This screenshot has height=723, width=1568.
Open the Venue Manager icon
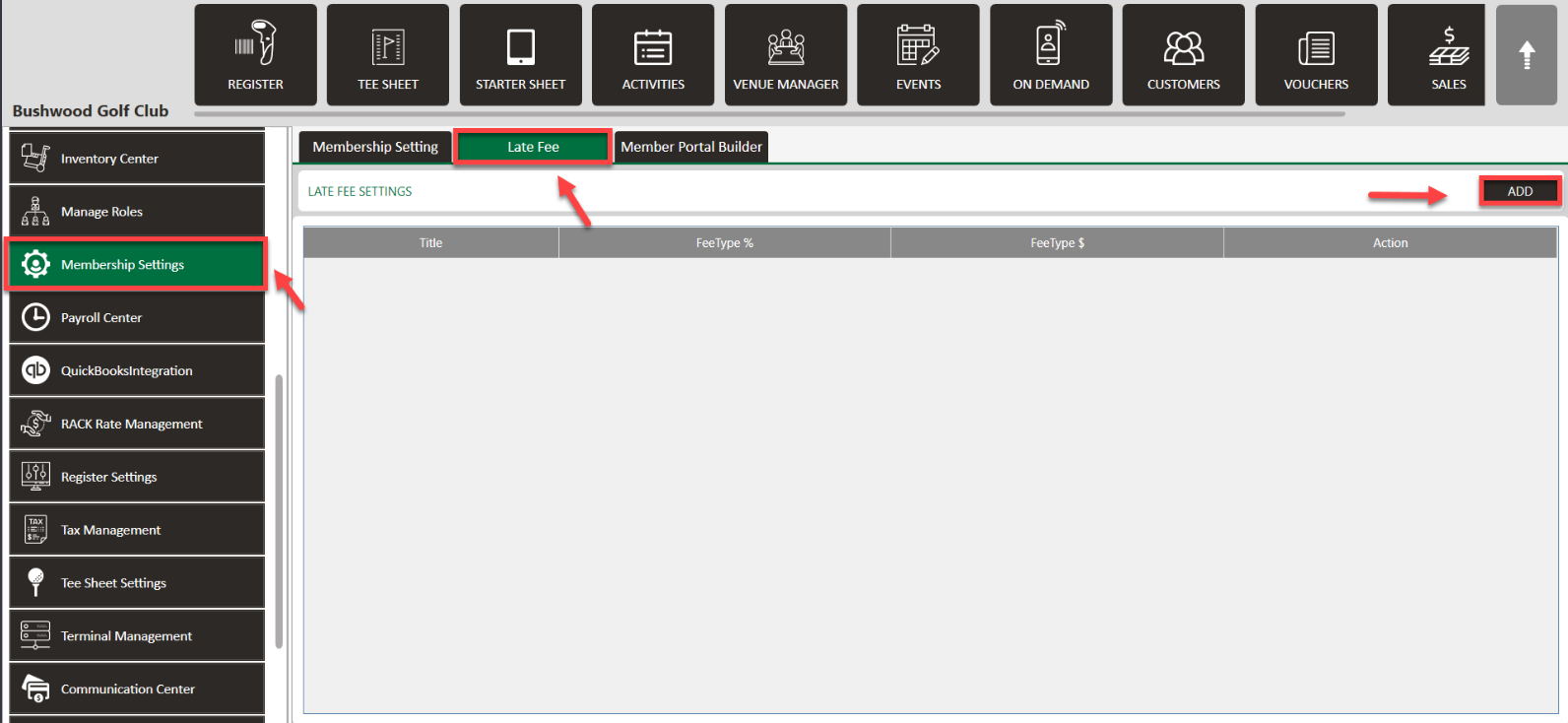click(786, 46)
